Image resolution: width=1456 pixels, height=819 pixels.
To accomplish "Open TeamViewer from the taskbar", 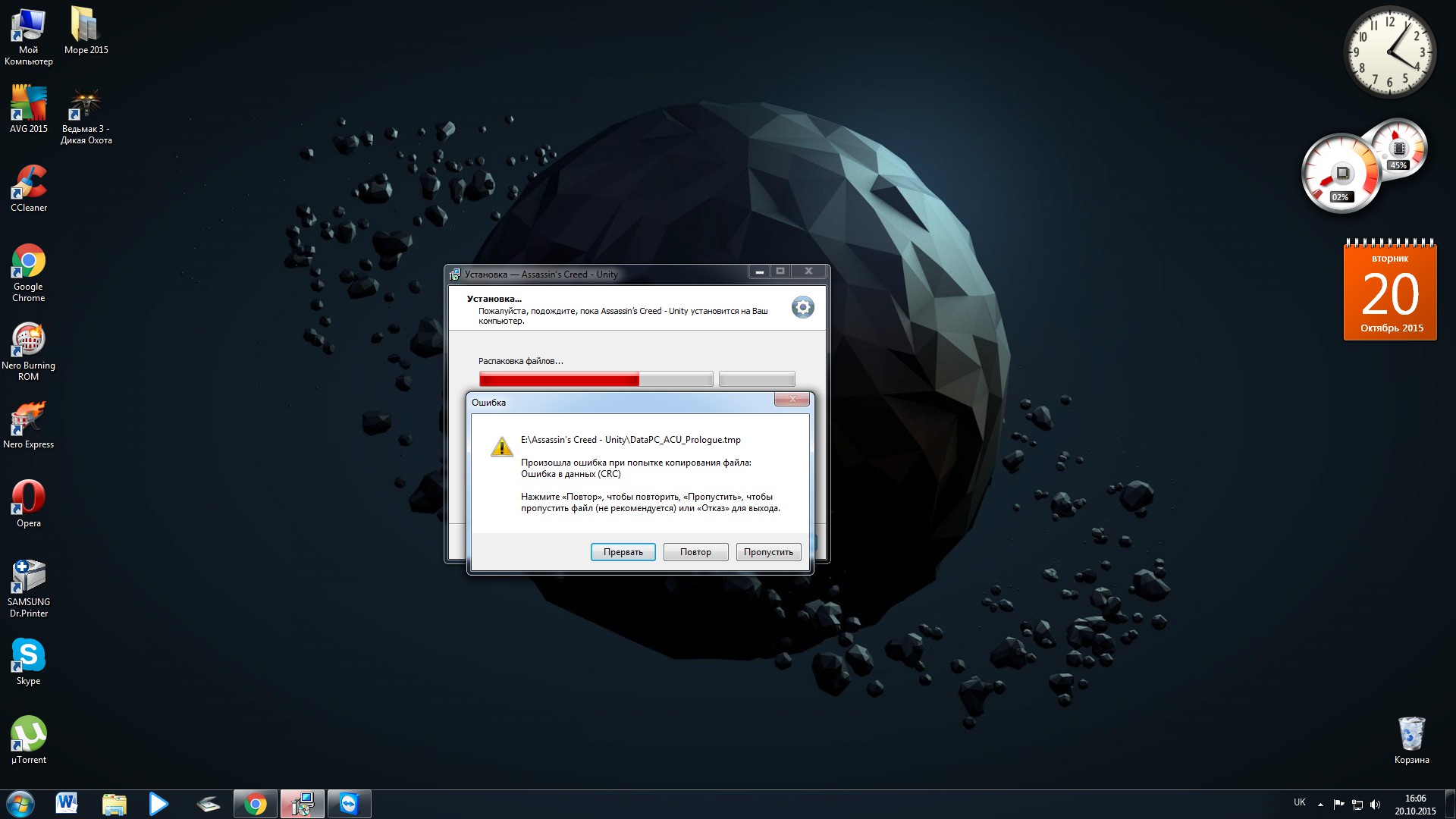I will click(349, 804).
